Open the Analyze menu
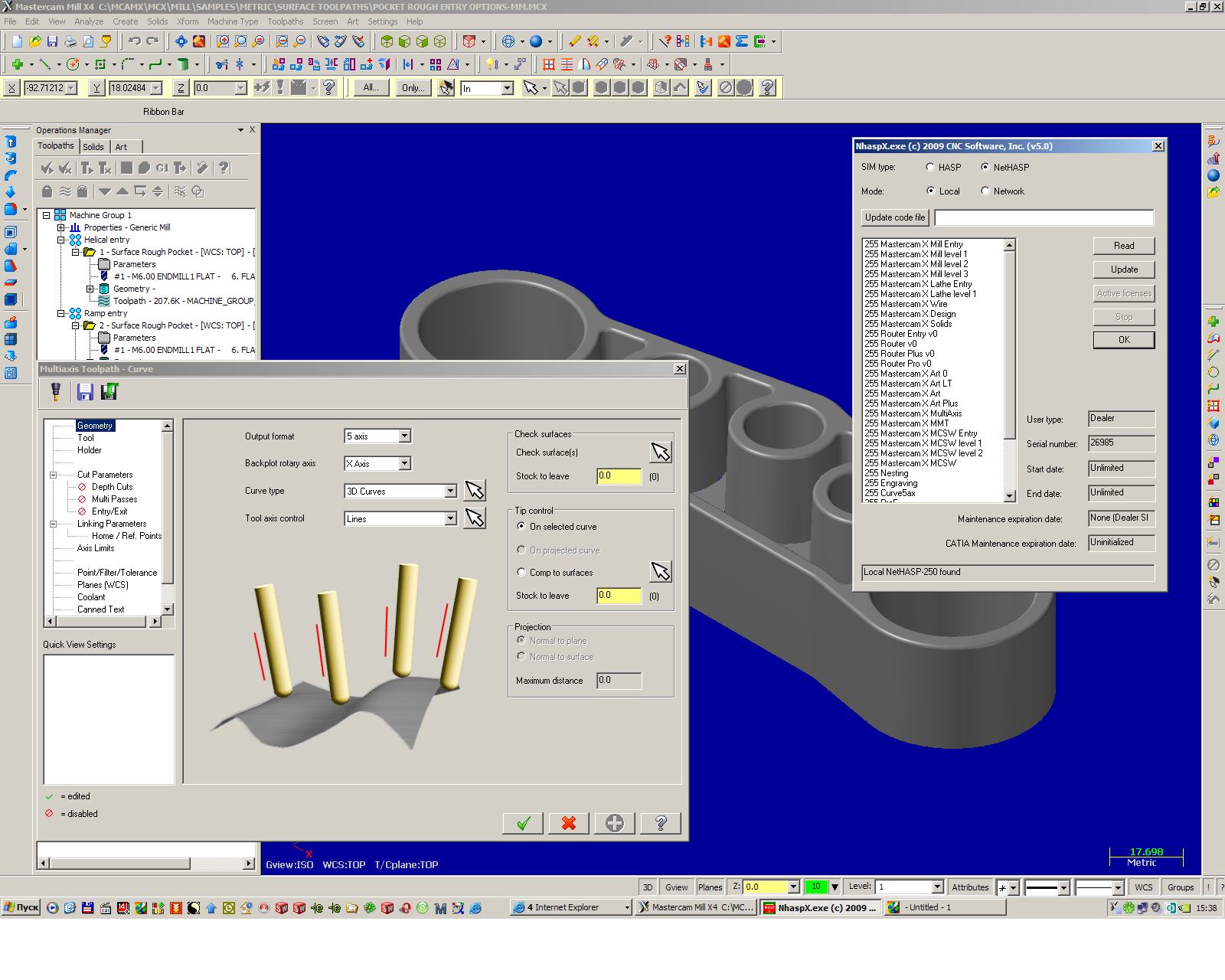The height and width of the screenshot is (980, 1225). [x=89, y=21]
